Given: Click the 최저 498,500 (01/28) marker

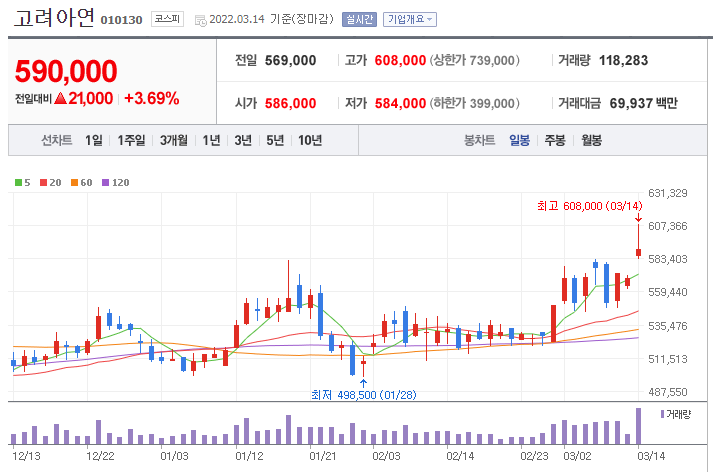Looking at the screenshot, I should point(363,395).
